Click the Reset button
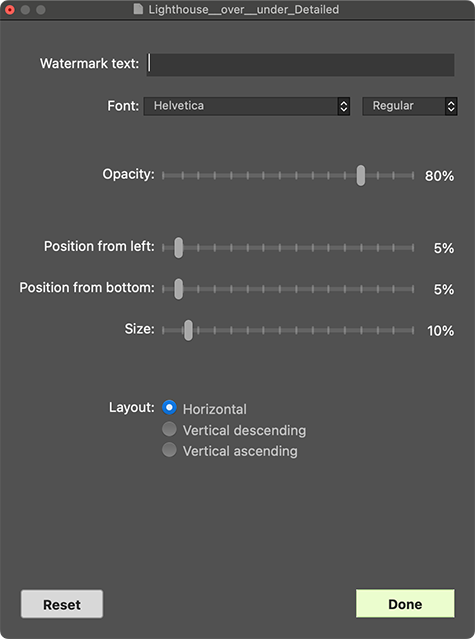Image resolution: width=475 pixels, height=639 pixels. point(62,604)
